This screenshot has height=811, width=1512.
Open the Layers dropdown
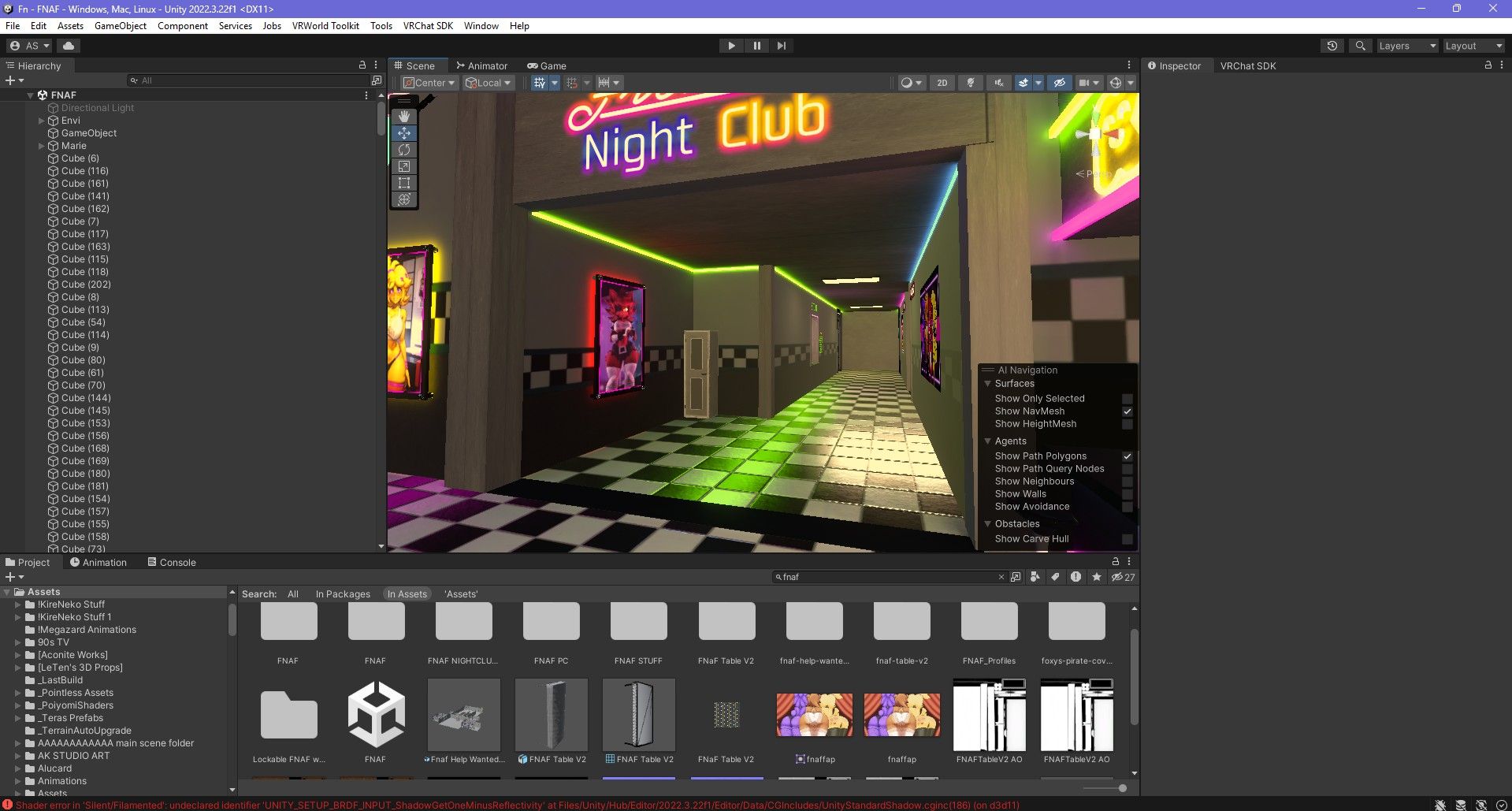coord(1407,46)
